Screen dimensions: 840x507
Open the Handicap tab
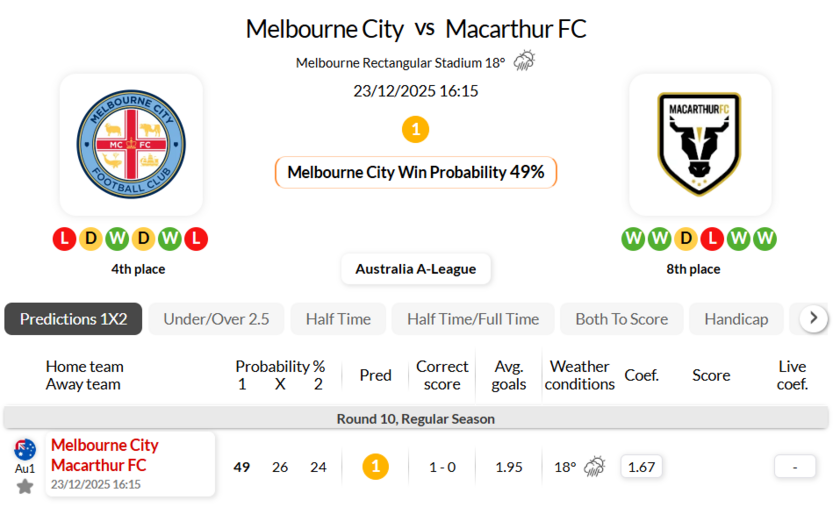736,319
